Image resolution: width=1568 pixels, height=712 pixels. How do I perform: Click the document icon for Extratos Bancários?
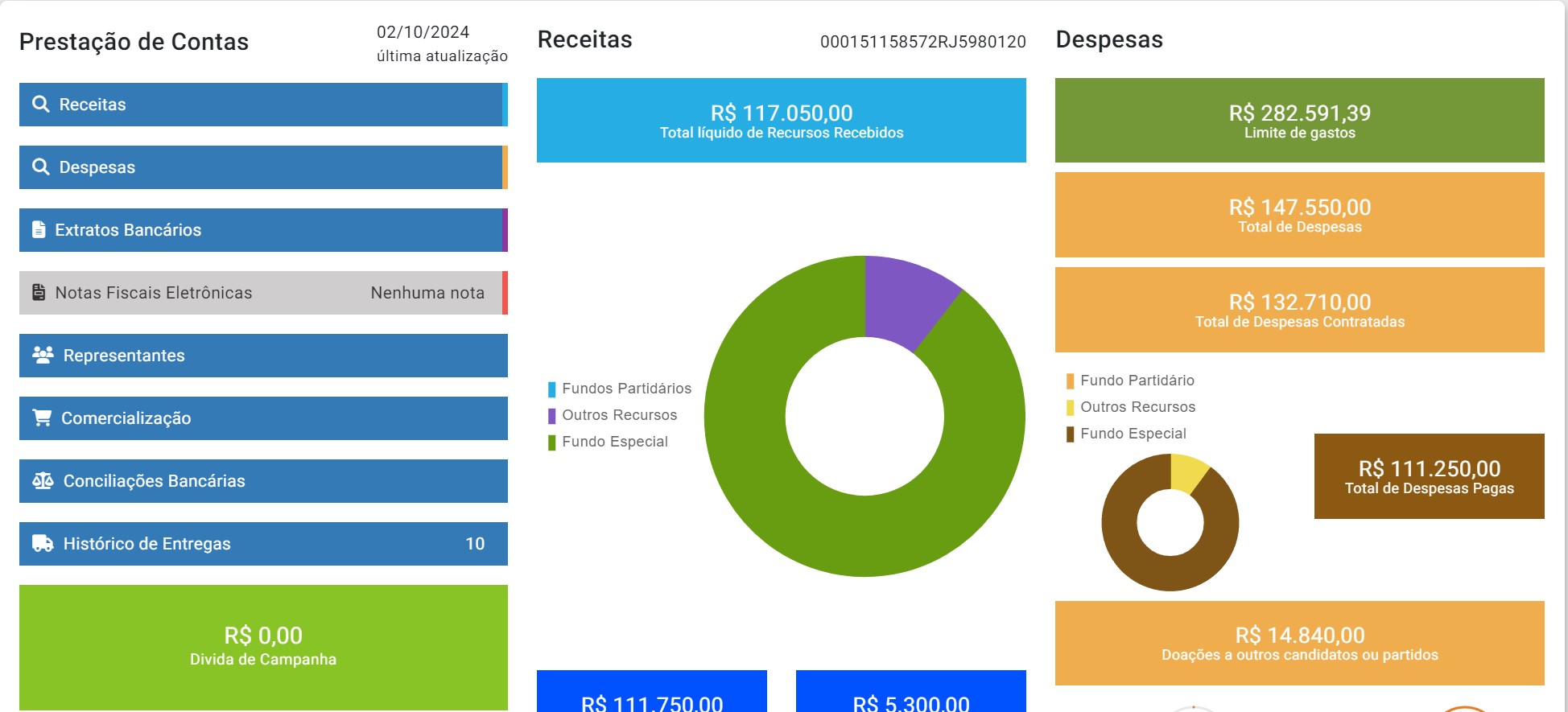pyautogui.click(x=39, y=230)
